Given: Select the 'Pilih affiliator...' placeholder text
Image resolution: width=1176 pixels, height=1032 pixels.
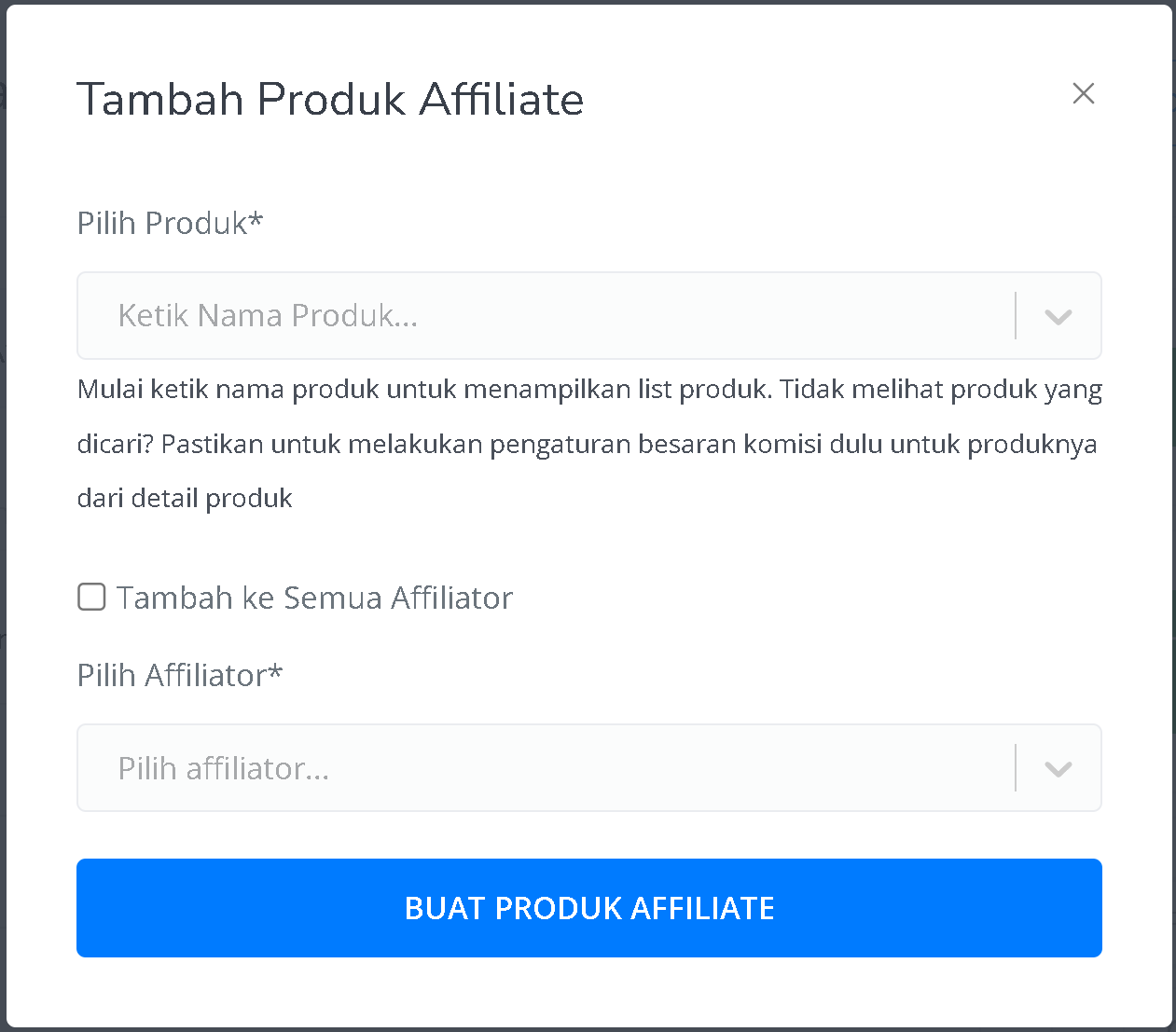Looking at the screenshot, I should (x=224, y=768).
